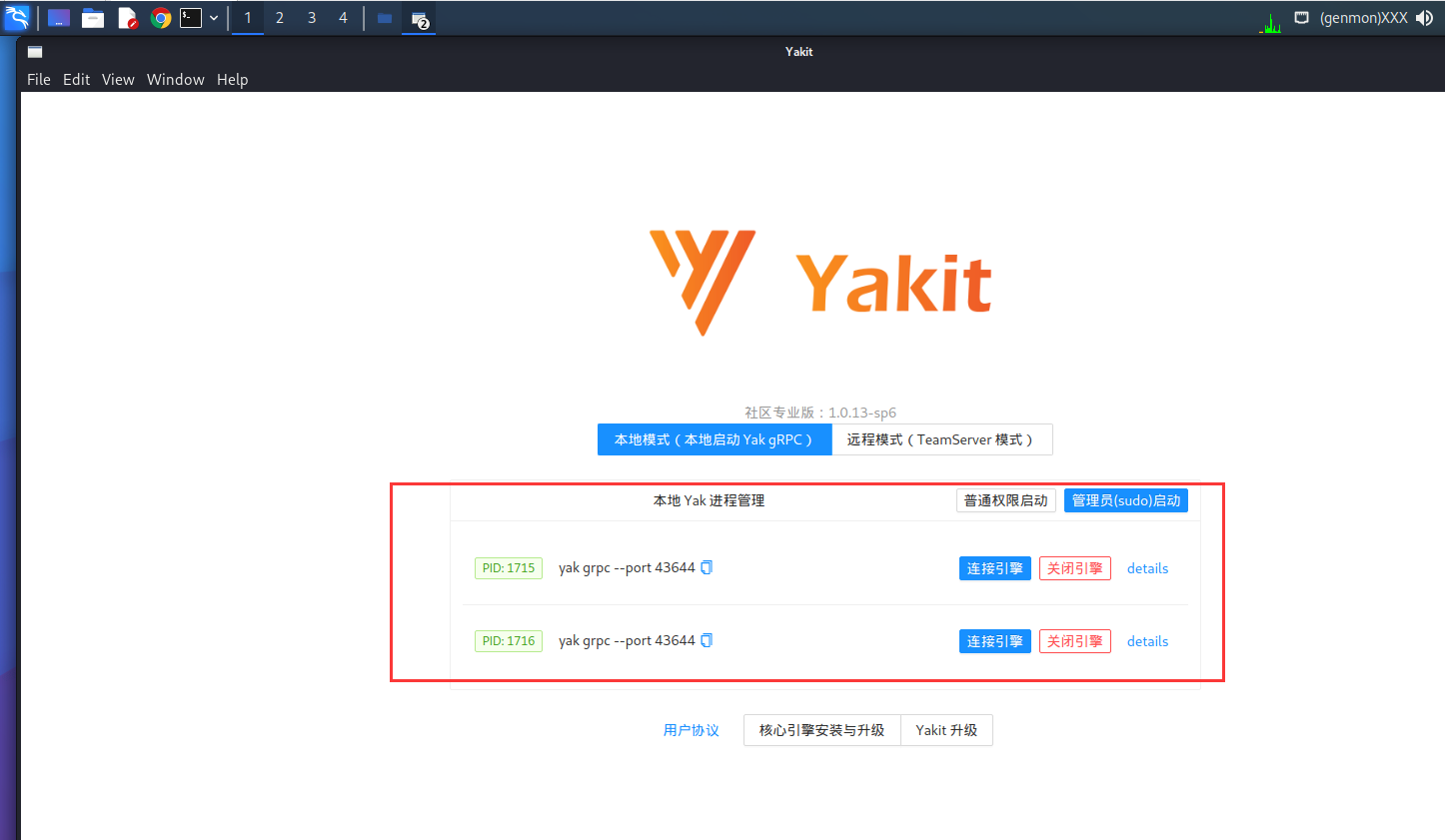Copy the command for PID 1716
Image resolution: width=1445 pixels, height=840 pixels.
tap(707, 640)
